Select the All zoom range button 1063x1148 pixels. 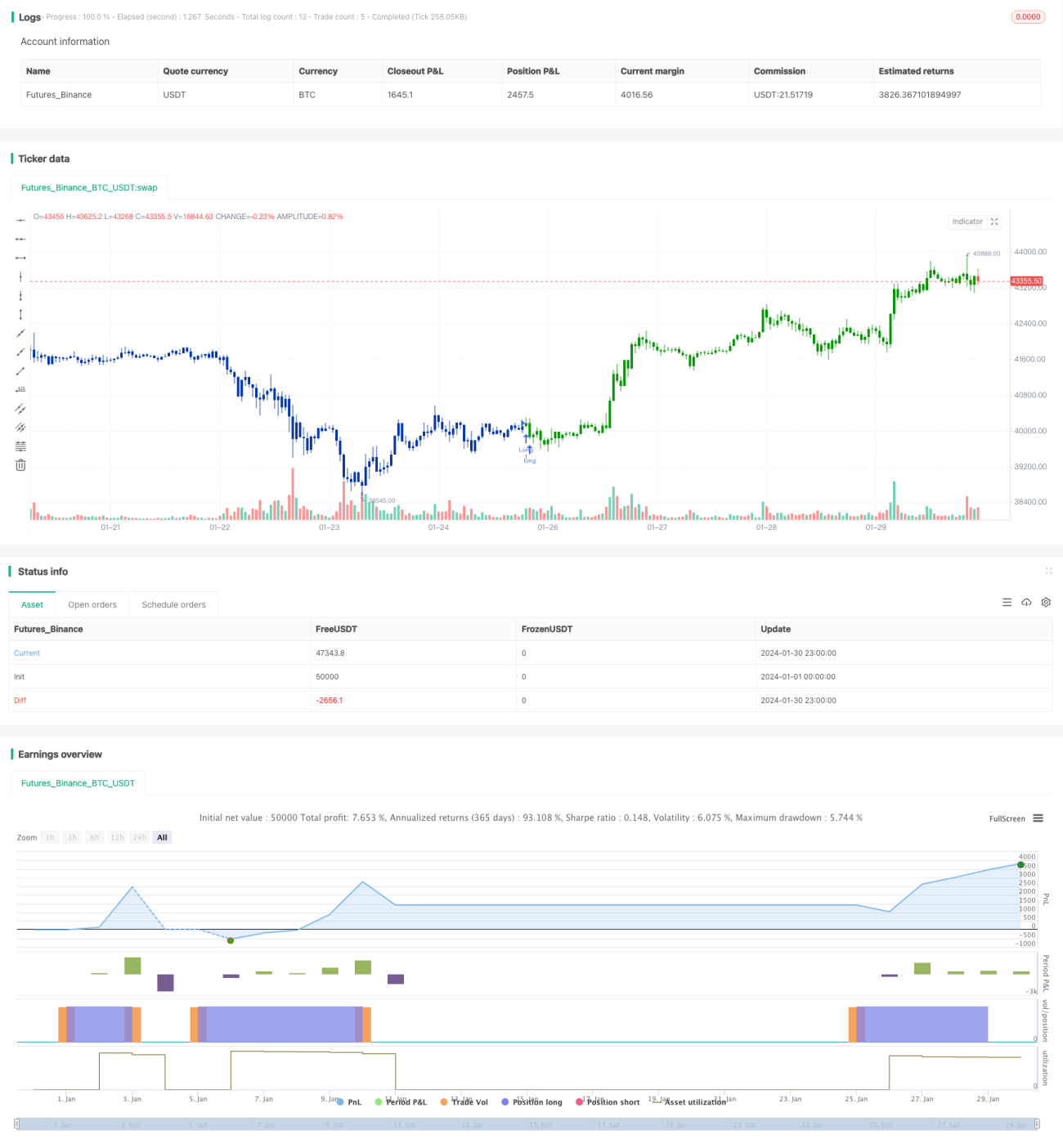[162, 837]
